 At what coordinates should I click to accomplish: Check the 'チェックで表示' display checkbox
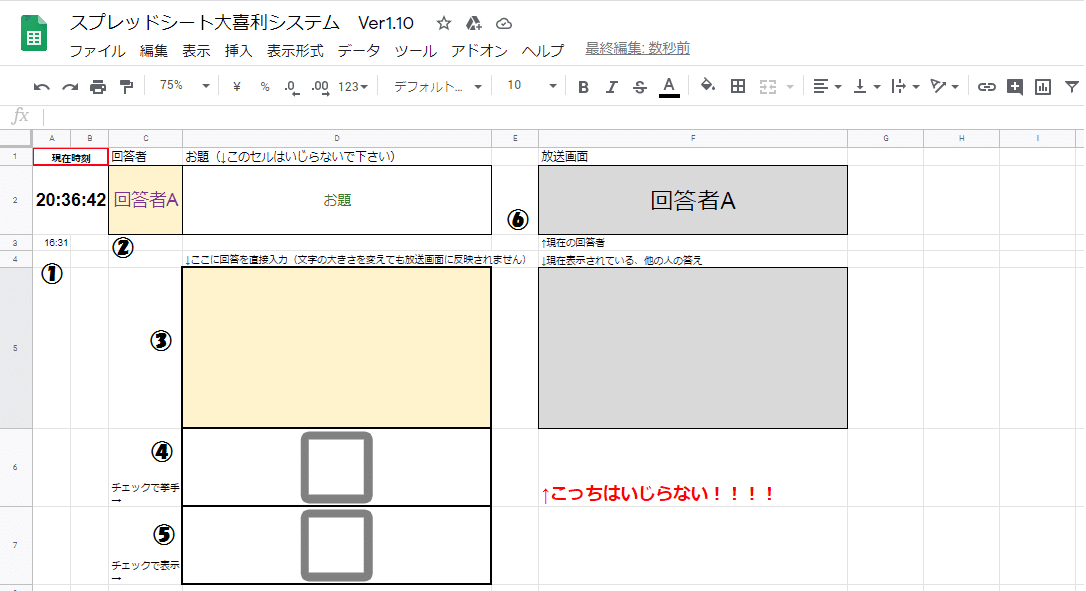336,546
